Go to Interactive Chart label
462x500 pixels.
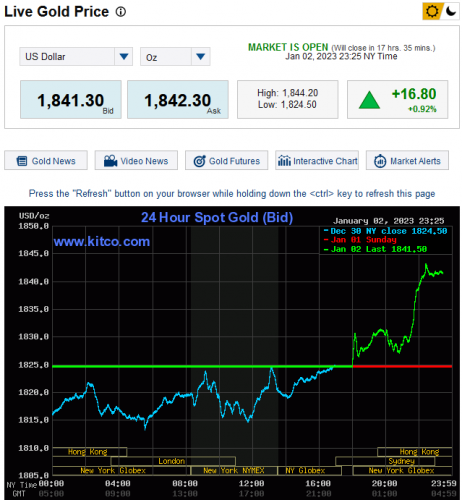325,161
